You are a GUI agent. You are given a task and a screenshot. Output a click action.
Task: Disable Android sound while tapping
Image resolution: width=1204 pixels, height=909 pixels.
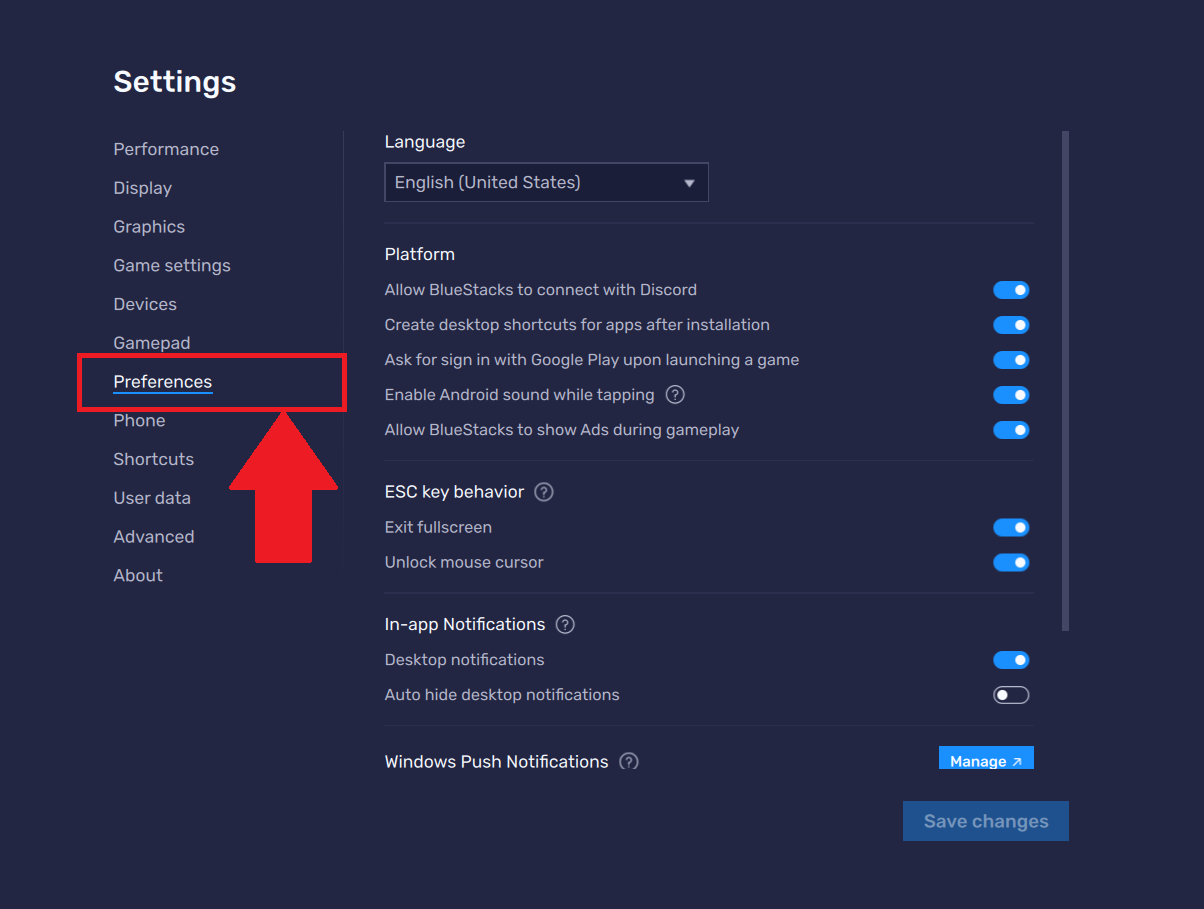click(1011, 395)
